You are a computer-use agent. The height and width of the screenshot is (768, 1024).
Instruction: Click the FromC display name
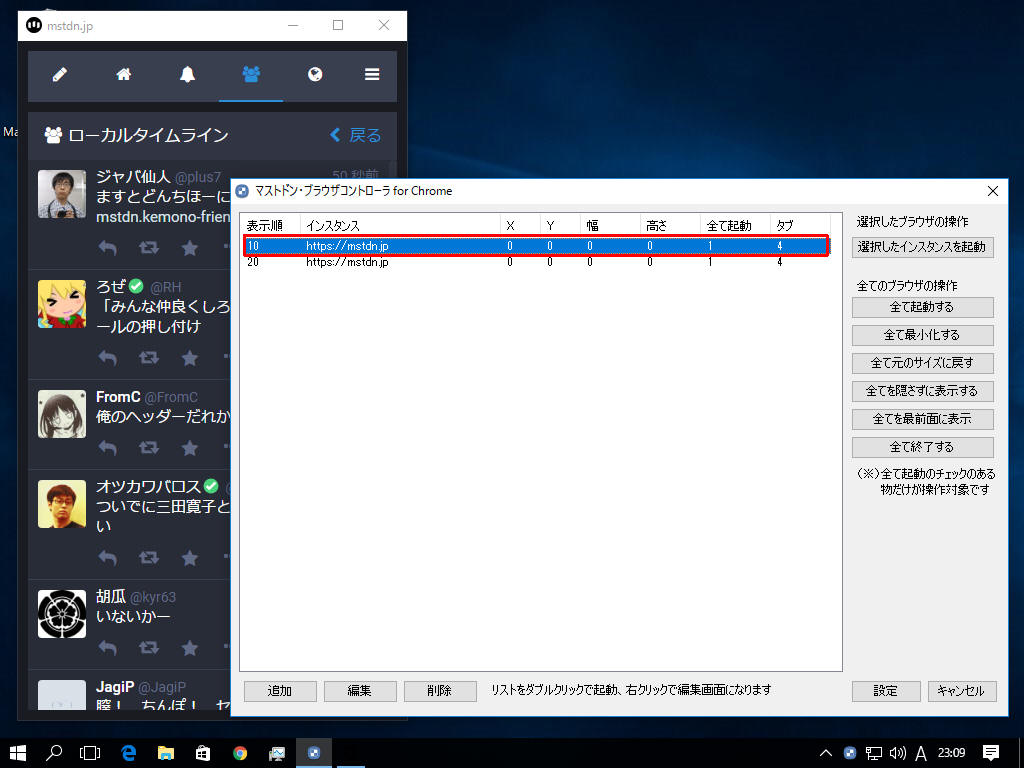118,397
